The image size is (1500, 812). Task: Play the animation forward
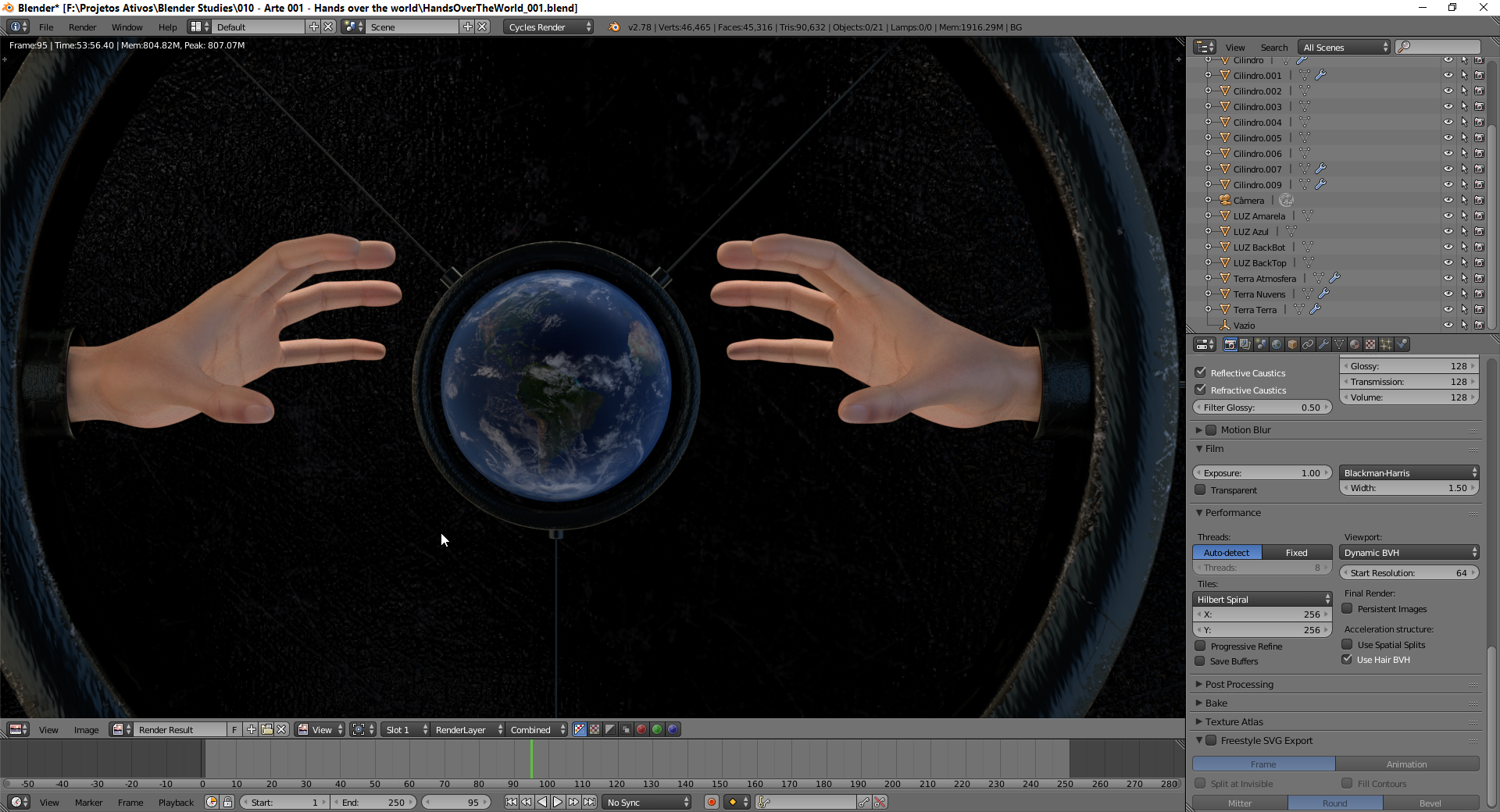558,802
